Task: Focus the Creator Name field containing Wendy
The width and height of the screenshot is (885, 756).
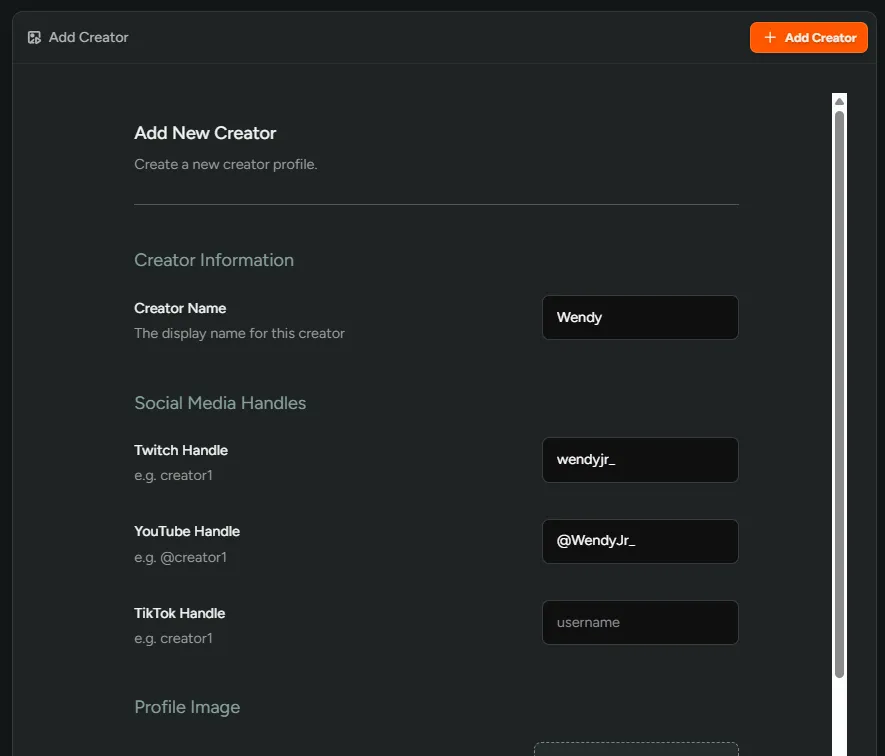Action: pos(639,317)
